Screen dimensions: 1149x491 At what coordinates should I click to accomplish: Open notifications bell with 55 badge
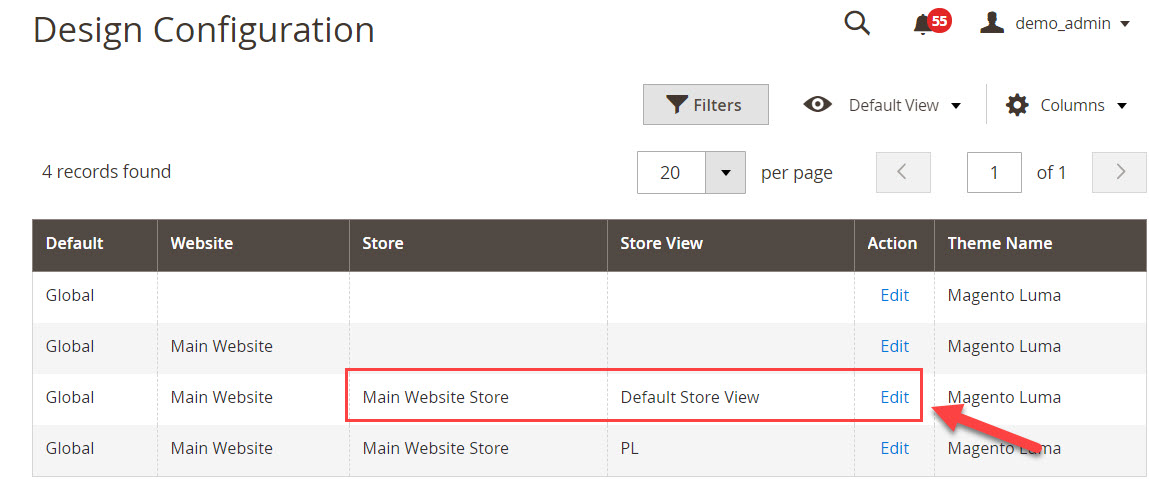(x=931, y=23)
